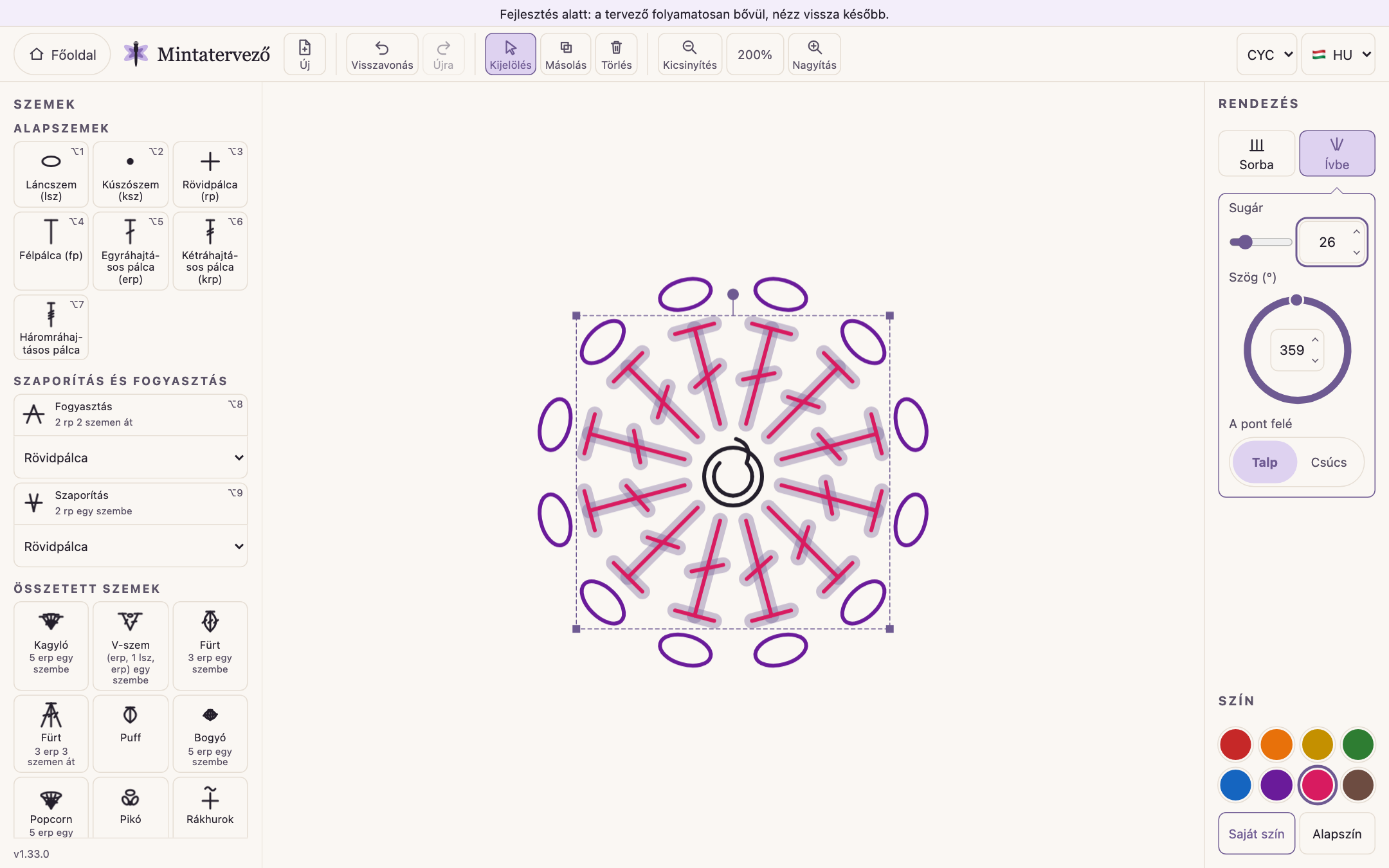Pick the blue color swatch
Viewport: 1389px width, 868px height.
point(1235,785)
